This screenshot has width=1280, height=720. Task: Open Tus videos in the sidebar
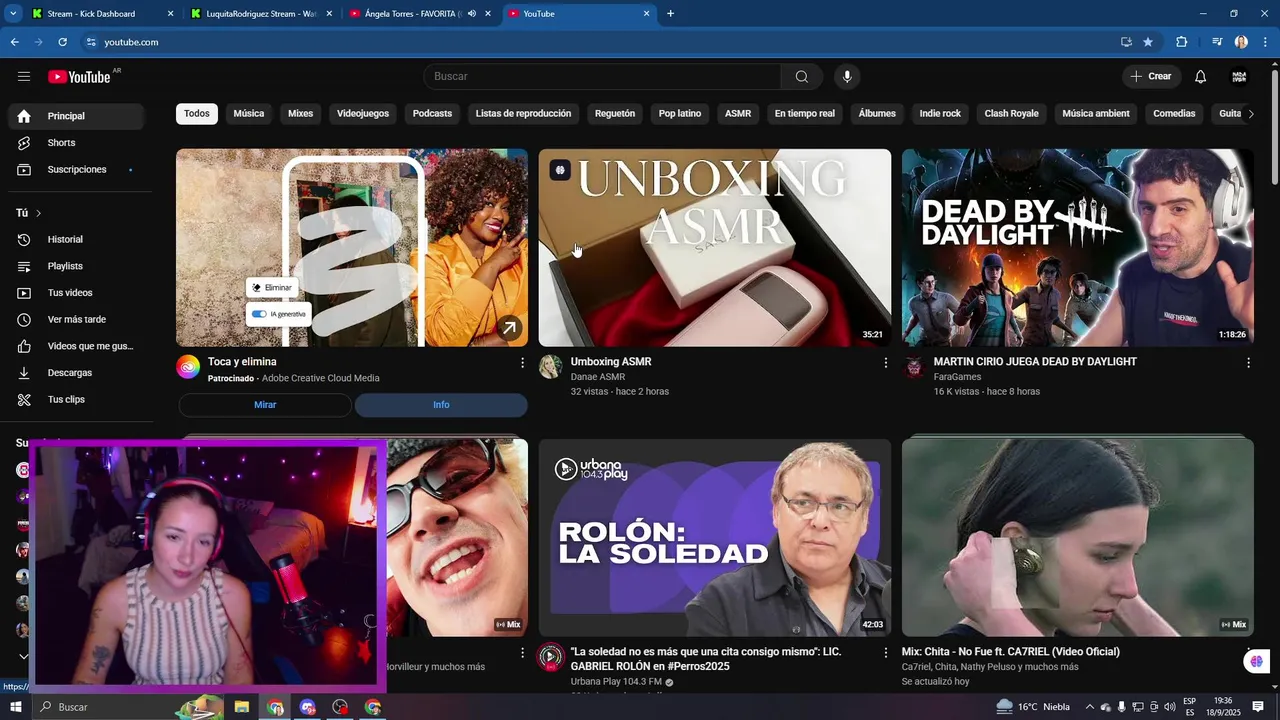77,293
